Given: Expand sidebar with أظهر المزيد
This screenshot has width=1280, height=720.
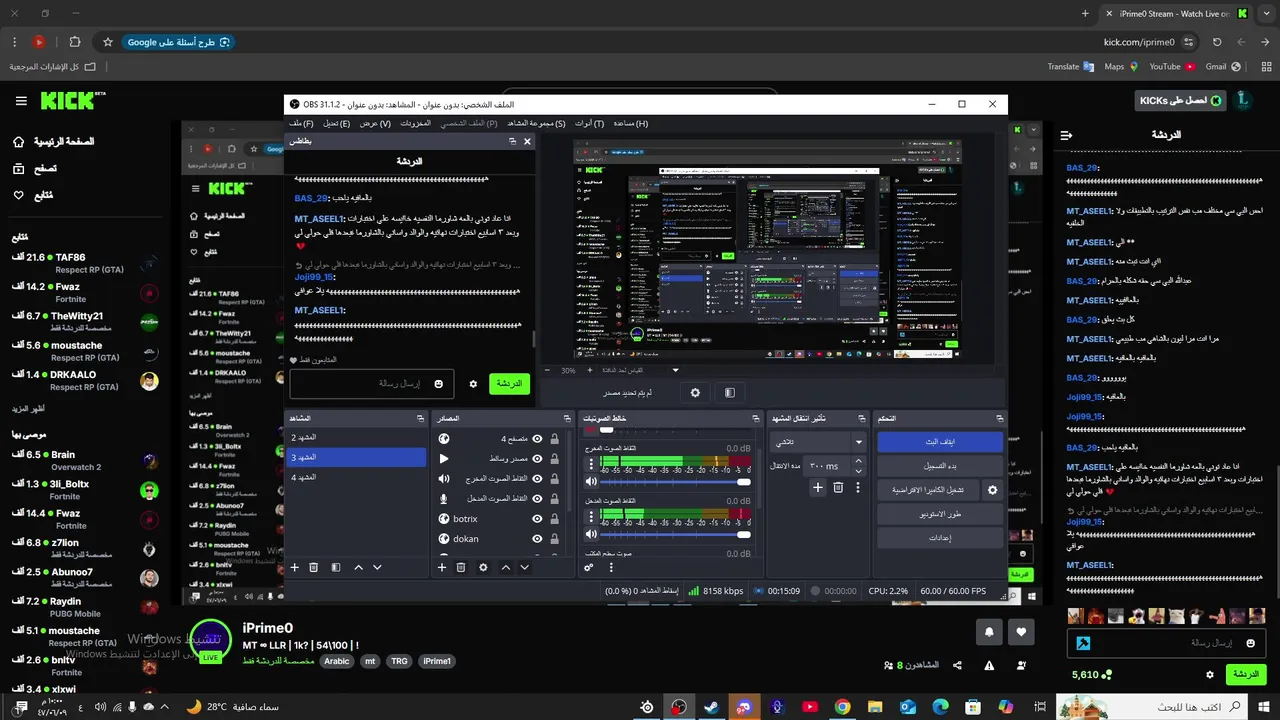Looking at the screenshot, I should pyautogui.click(x=27, y=408).
